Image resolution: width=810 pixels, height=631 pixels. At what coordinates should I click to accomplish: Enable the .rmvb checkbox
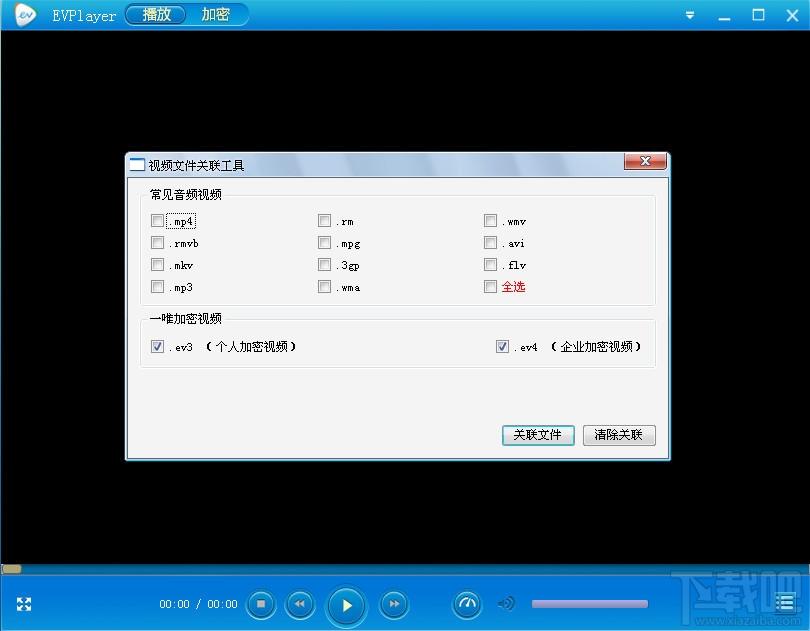click(157, 243)
